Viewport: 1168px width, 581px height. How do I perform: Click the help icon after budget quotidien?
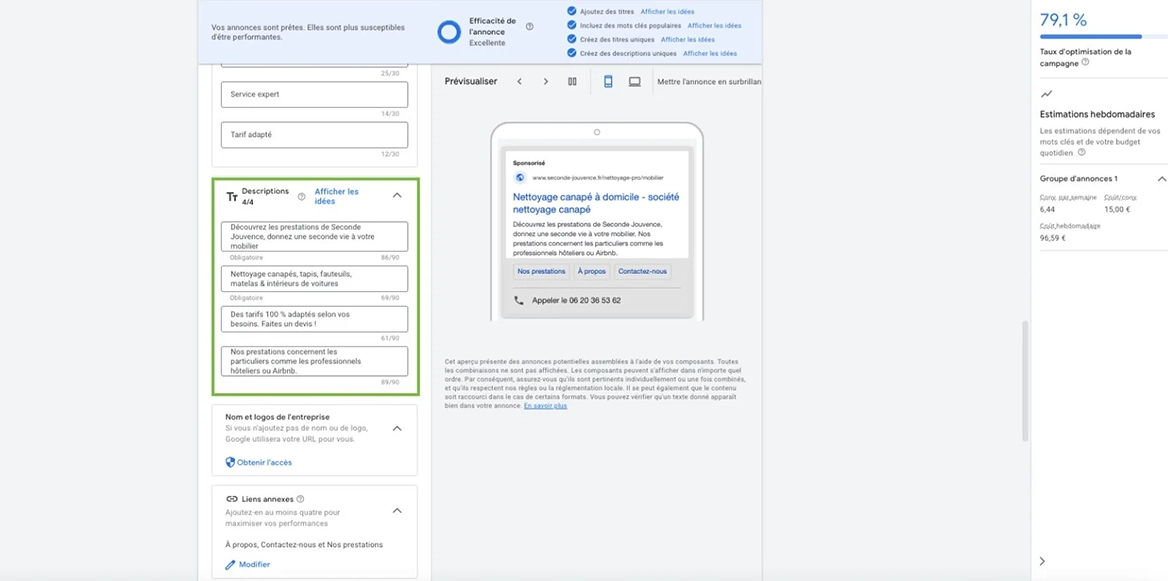tap(1082, 152)
